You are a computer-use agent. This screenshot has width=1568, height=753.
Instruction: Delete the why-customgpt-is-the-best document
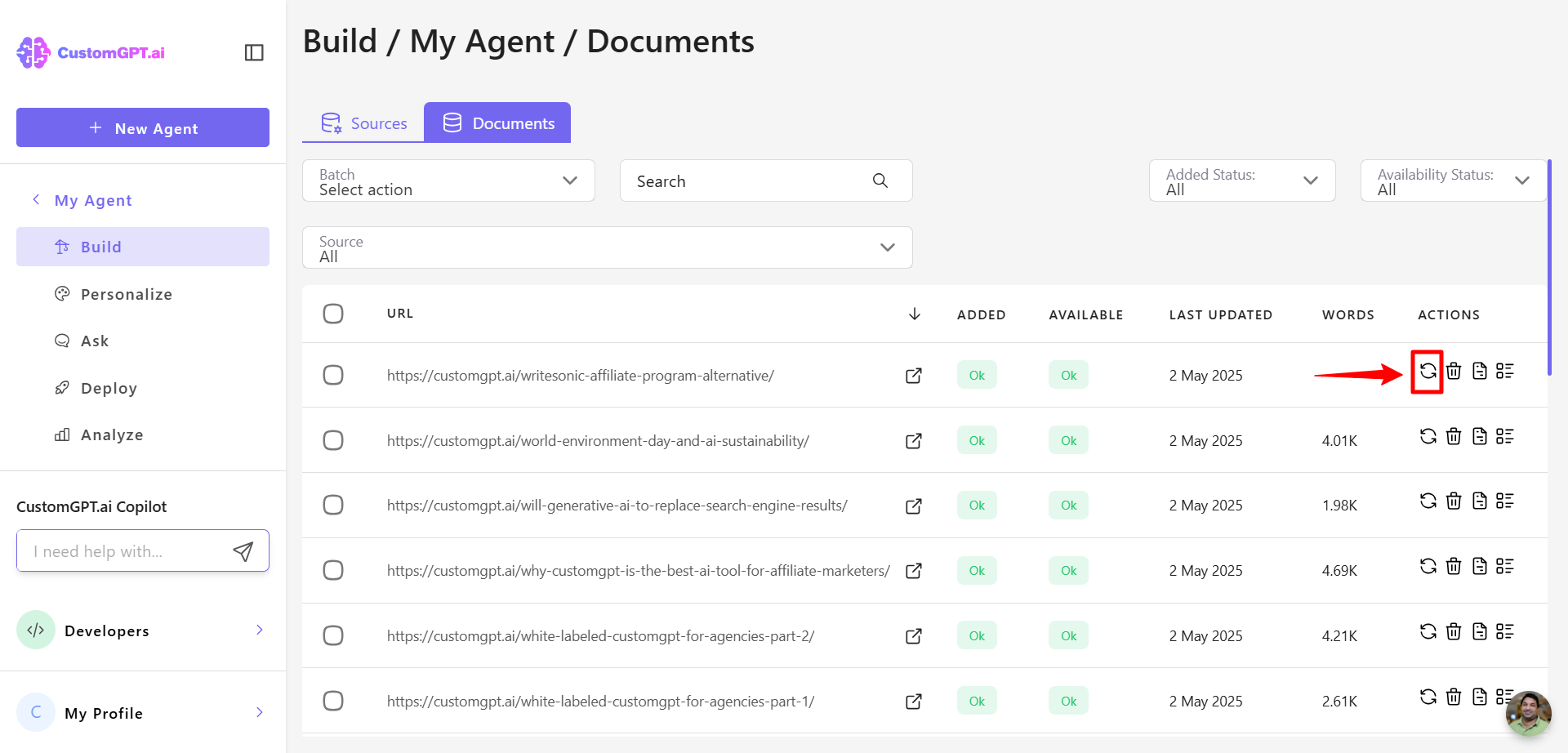coord(1454,566)
